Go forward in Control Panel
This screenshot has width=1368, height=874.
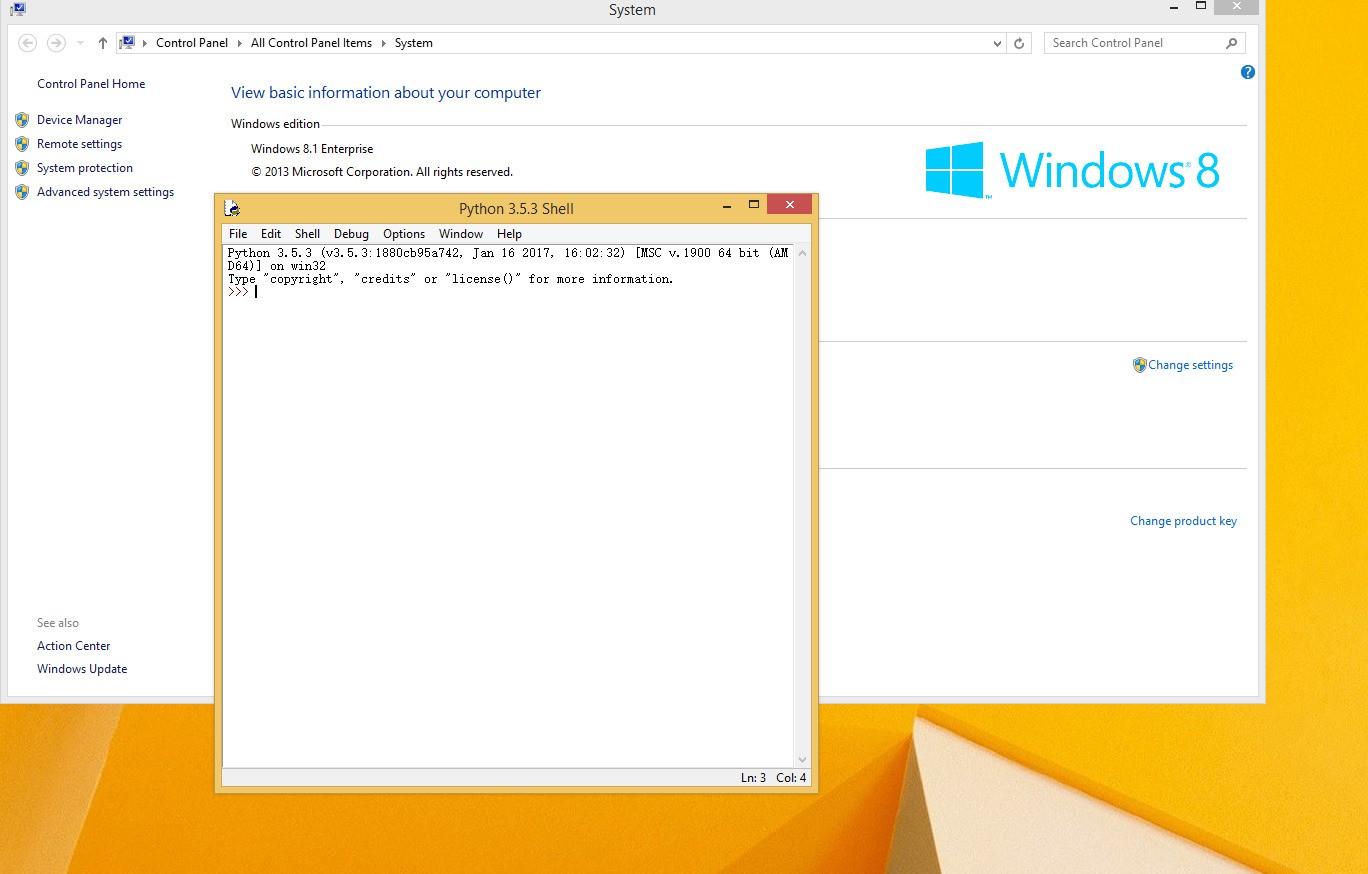pos(56,43)
